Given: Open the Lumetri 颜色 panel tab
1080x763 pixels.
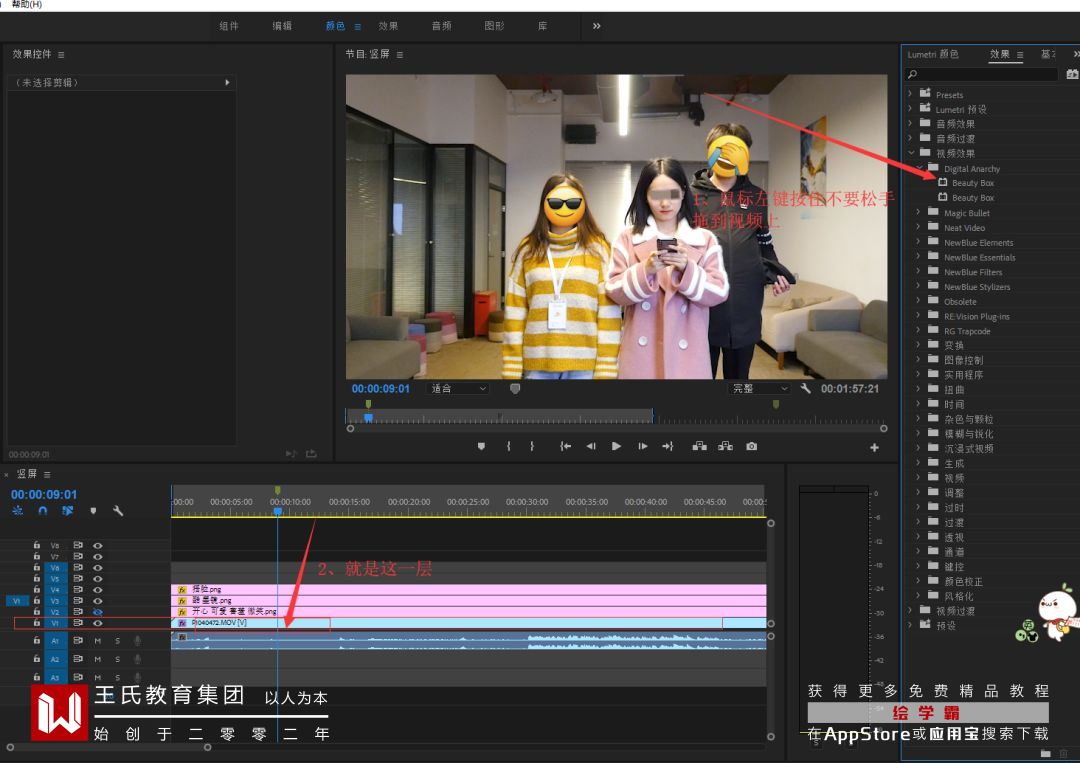Looking at the screenshot, I should point(933,54).
